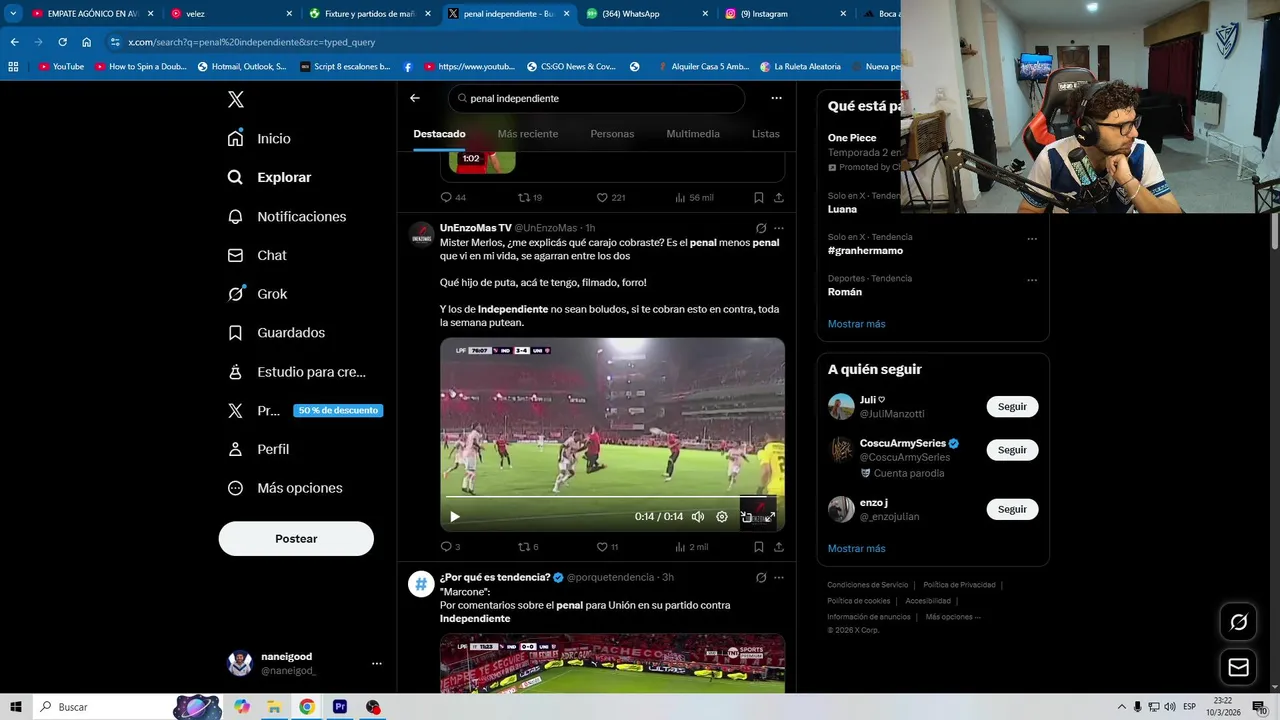The width and height of the screenshot is (1280, 720).
Task: Open Más opciones in the sidebar
Action: coord(285,488)
